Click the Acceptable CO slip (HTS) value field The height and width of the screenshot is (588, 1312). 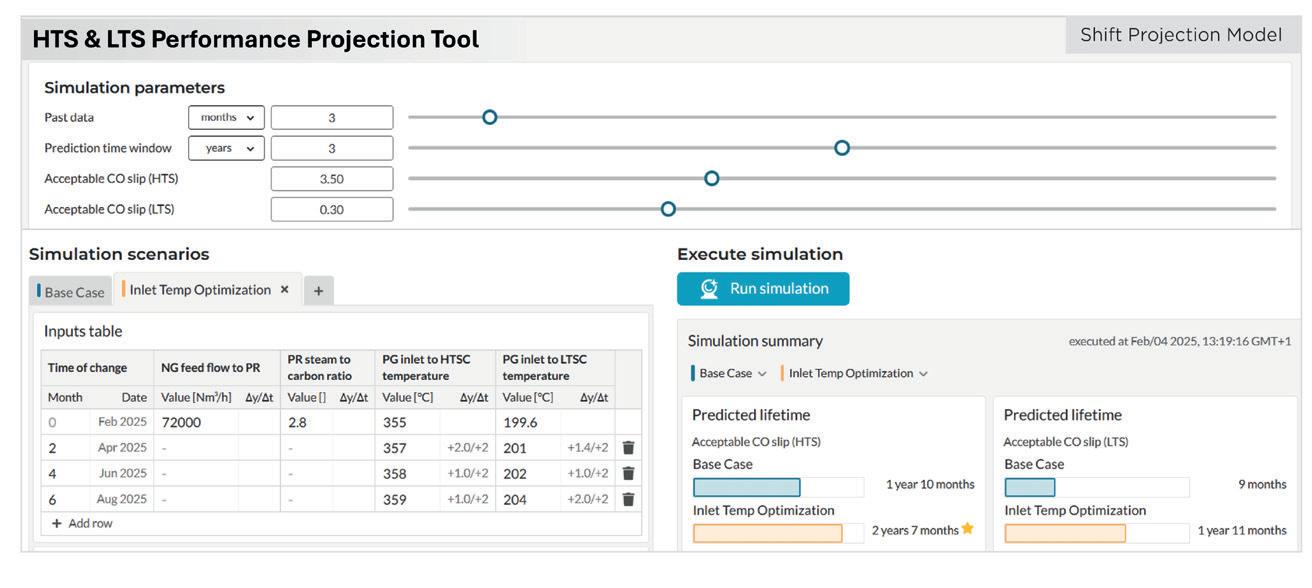331,179
